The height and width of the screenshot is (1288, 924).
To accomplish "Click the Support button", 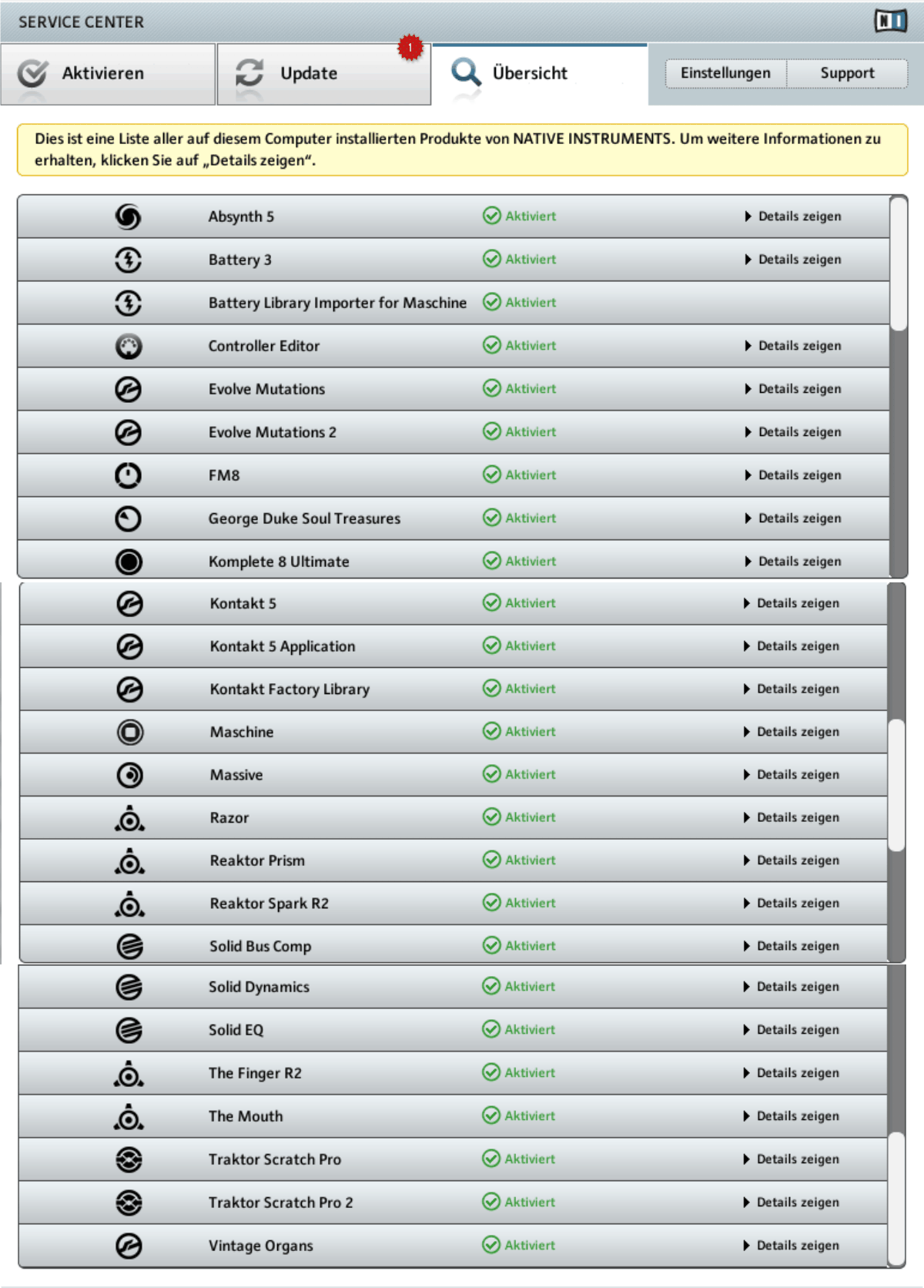I will 847,73.
